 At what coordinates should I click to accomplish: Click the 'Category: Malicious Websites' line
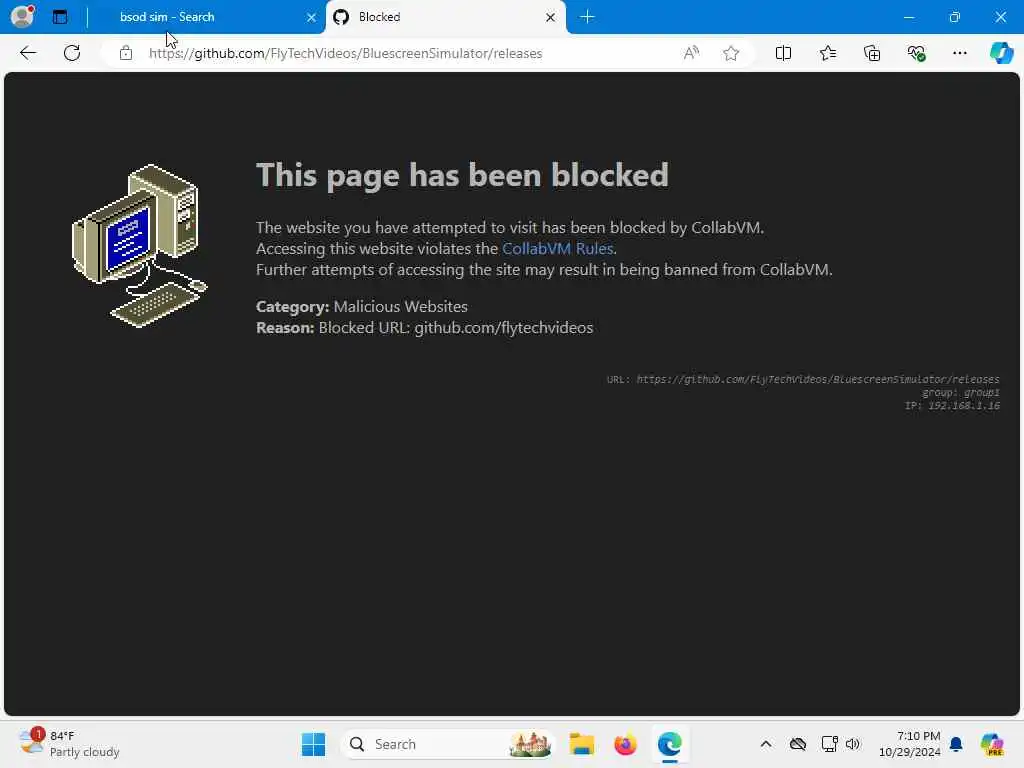(x=362, y=306)
